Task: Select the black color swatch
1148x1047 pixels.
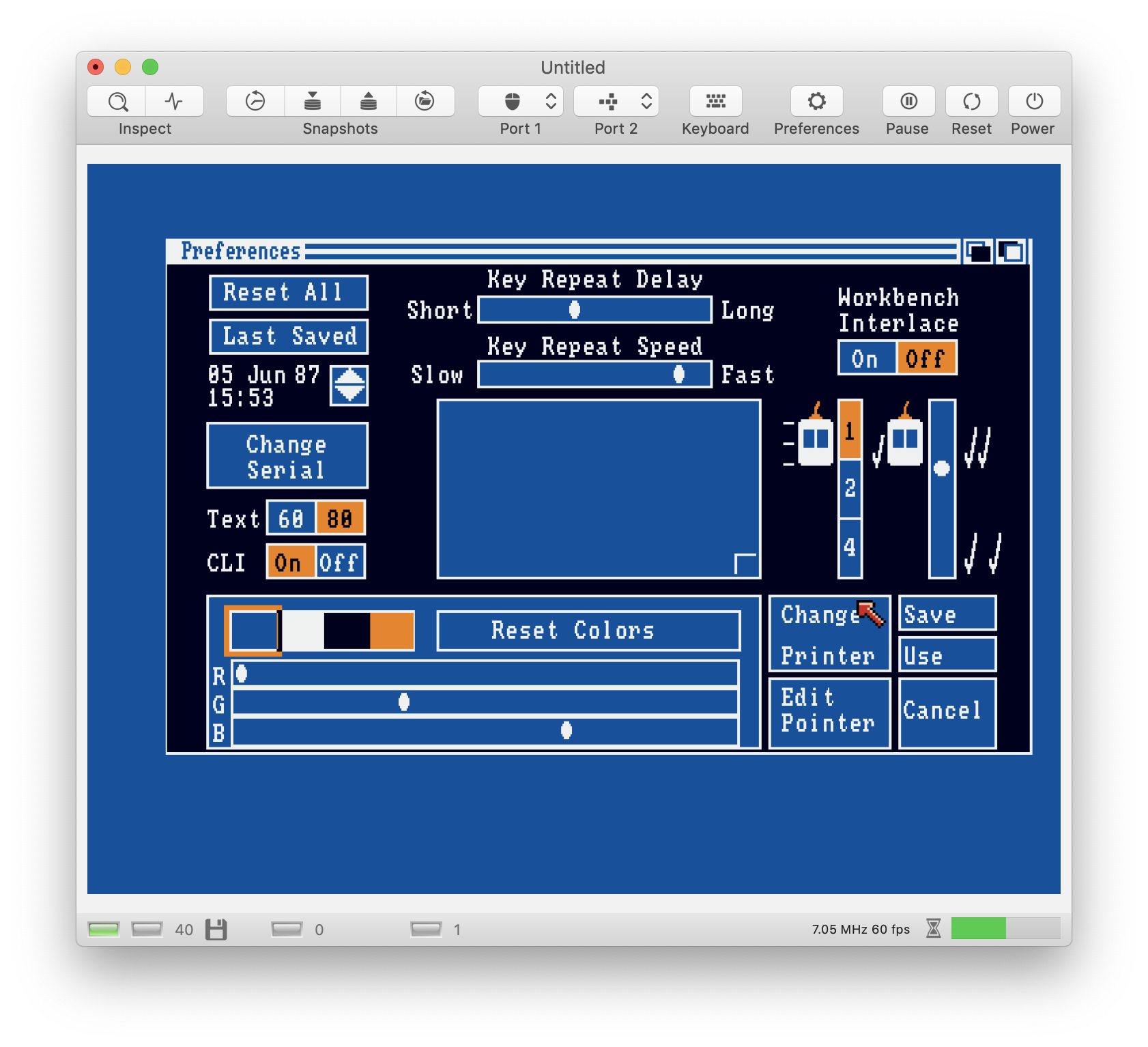Action: pos(347,631)
